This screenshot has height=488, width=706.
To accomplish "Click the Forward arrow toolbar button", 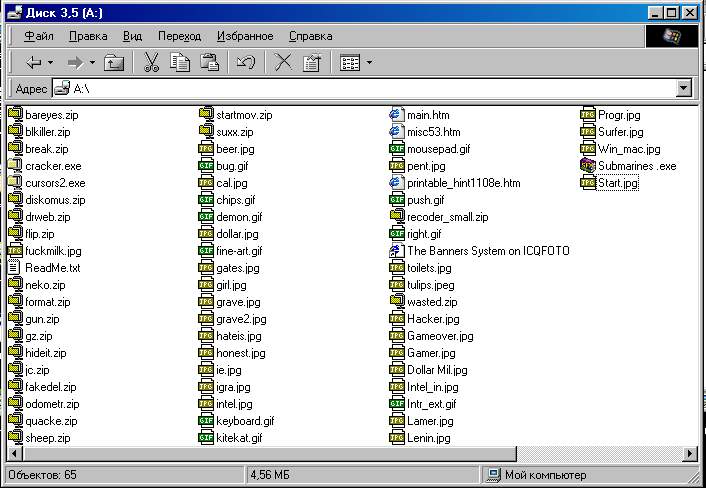I will (76, 63).
